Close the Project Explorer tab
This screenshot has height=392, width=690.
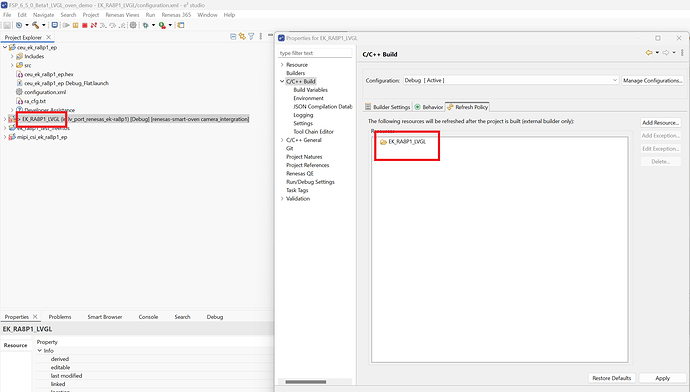(48, 37)
